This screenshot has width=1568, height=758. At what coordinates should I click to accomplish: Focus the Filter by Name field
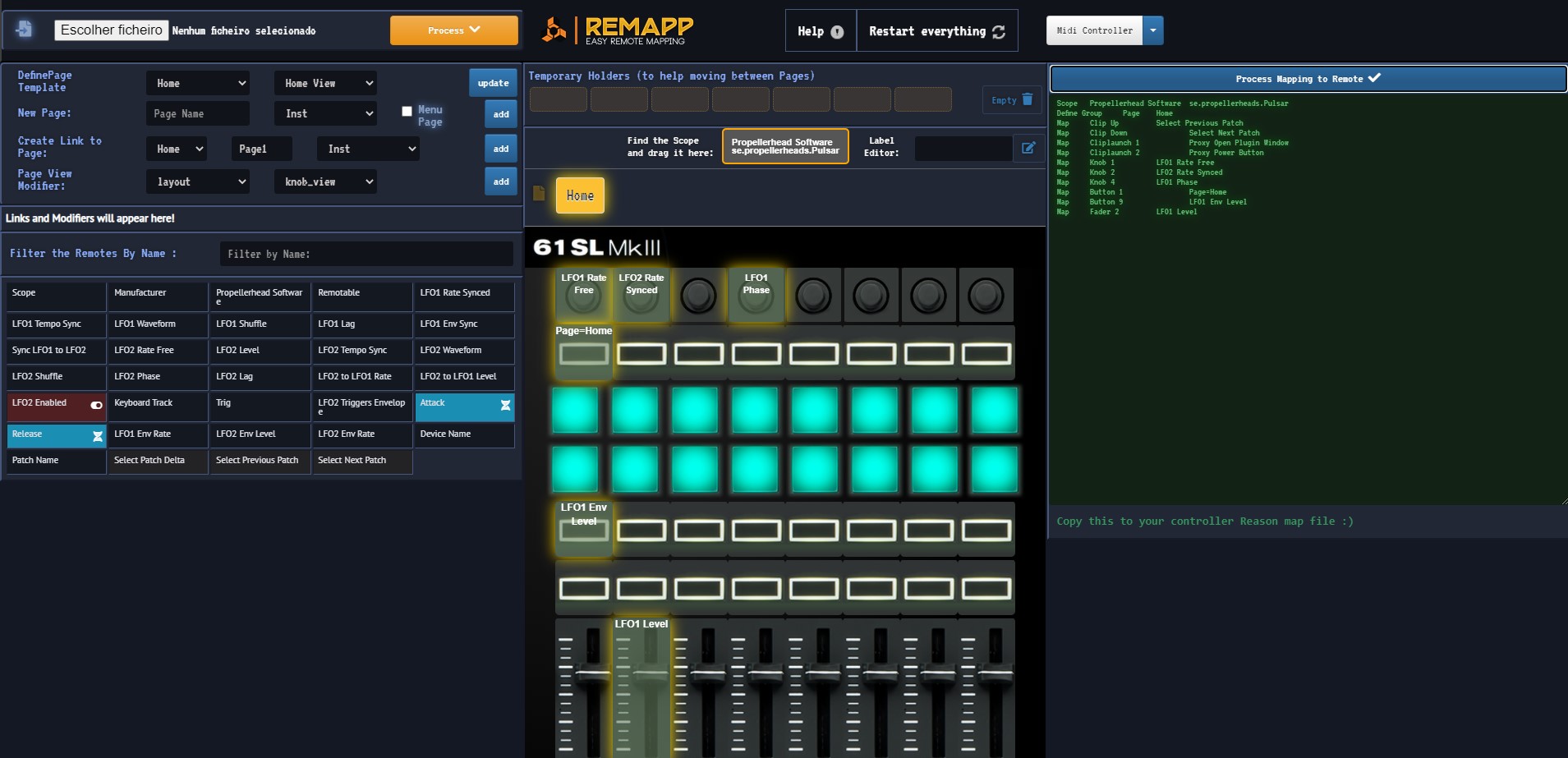tap(366, 254)
